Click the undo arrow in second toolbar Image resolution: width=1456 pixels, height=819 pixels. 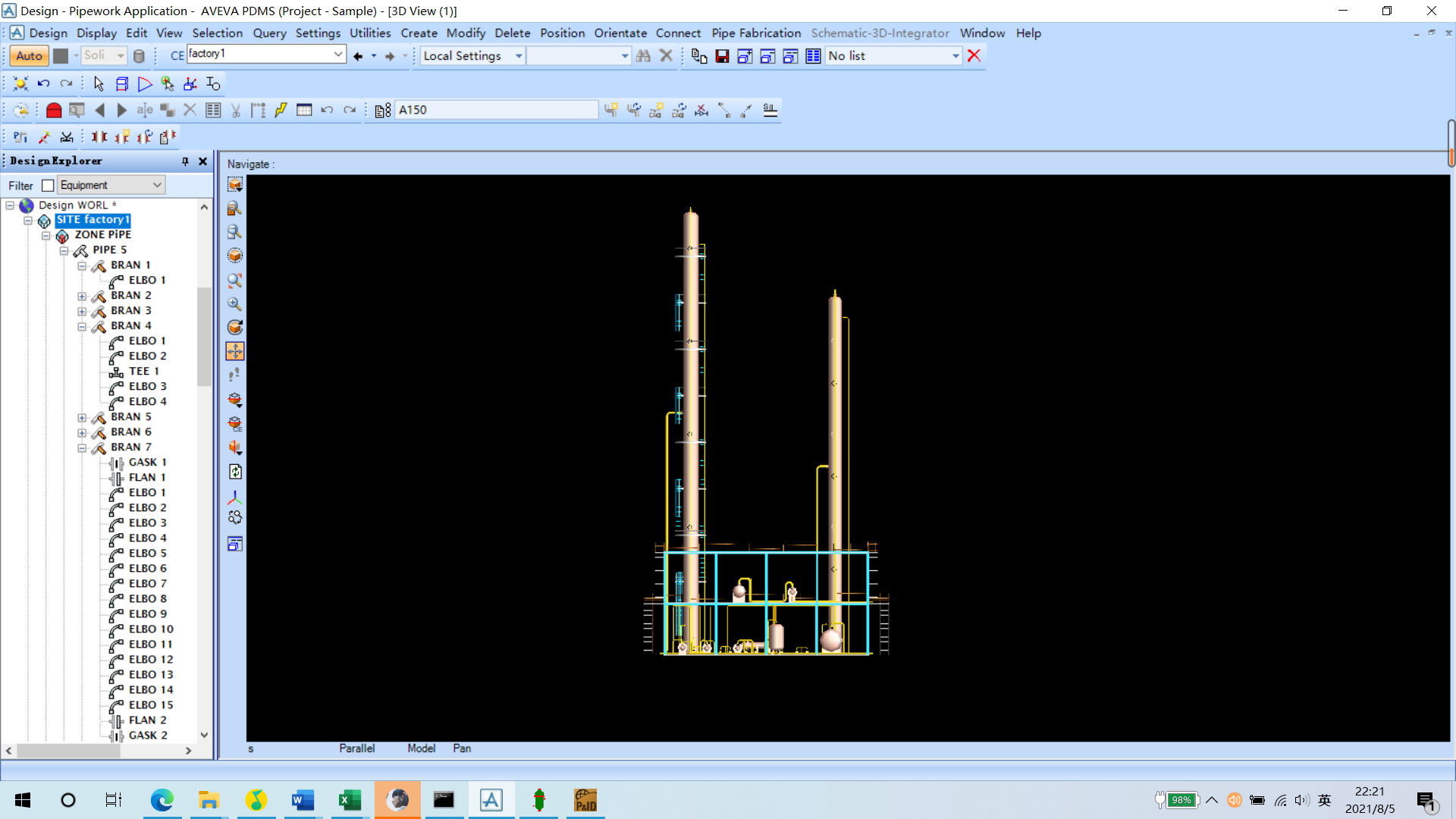[x=43, y=83]
